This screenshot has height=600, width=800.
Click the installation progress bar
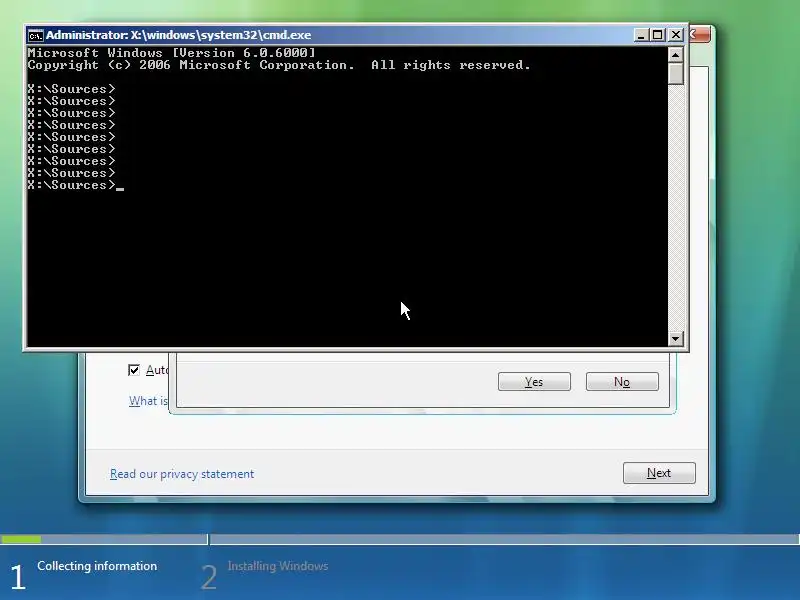pos(400,539)
